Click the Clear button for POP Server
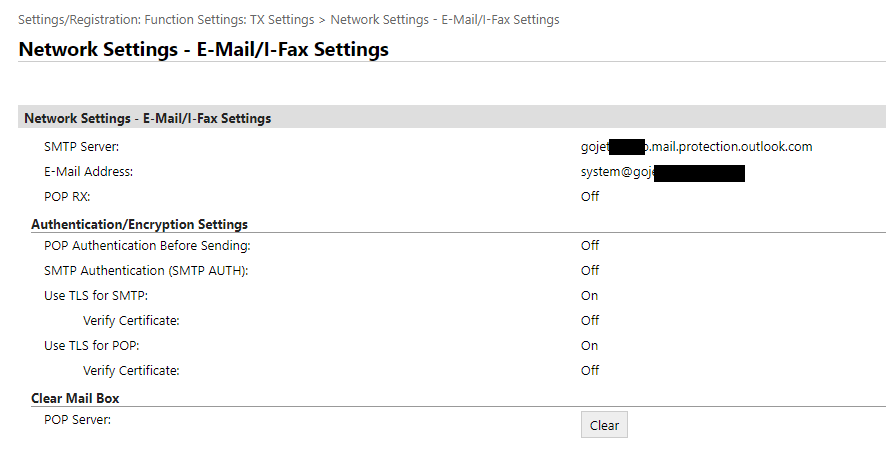886x452 pixels. (x=604, y=425)
